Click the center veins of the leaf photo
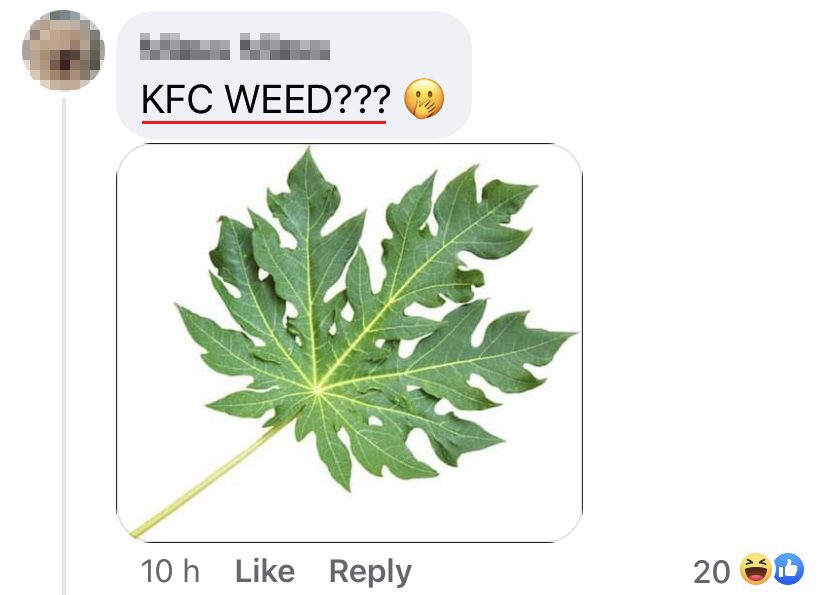This screenshot has width=828, height=595. click(317, 390)
